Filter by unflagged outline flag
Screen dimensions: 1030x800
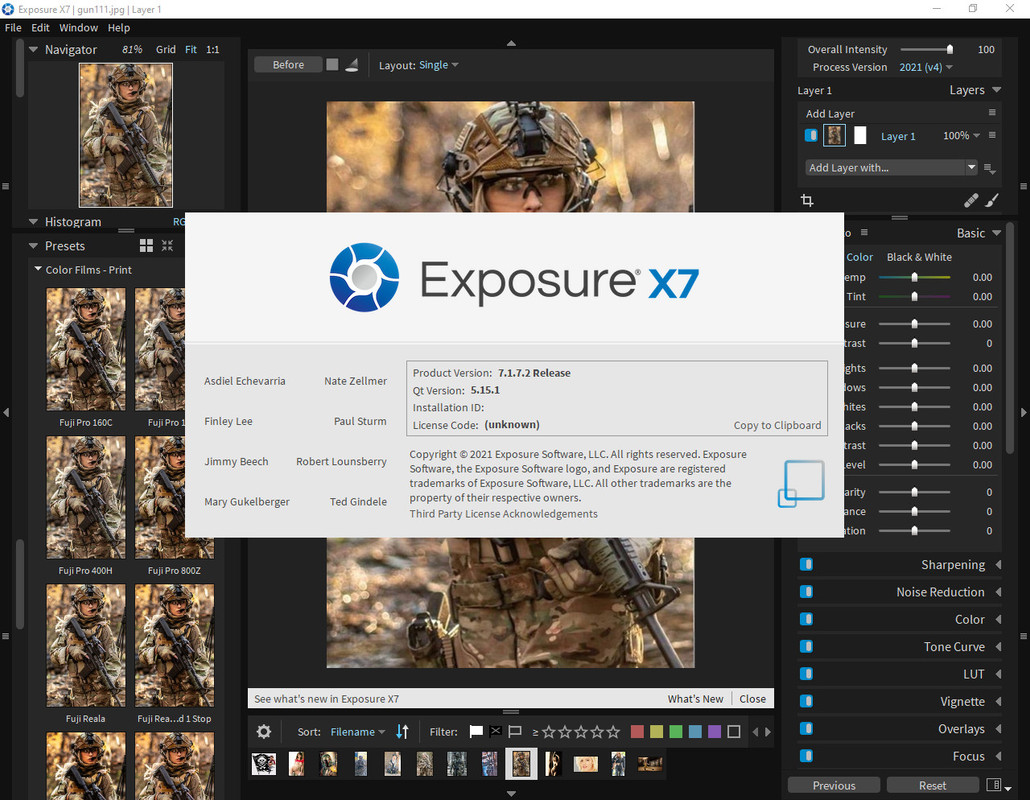click(515, 732)
